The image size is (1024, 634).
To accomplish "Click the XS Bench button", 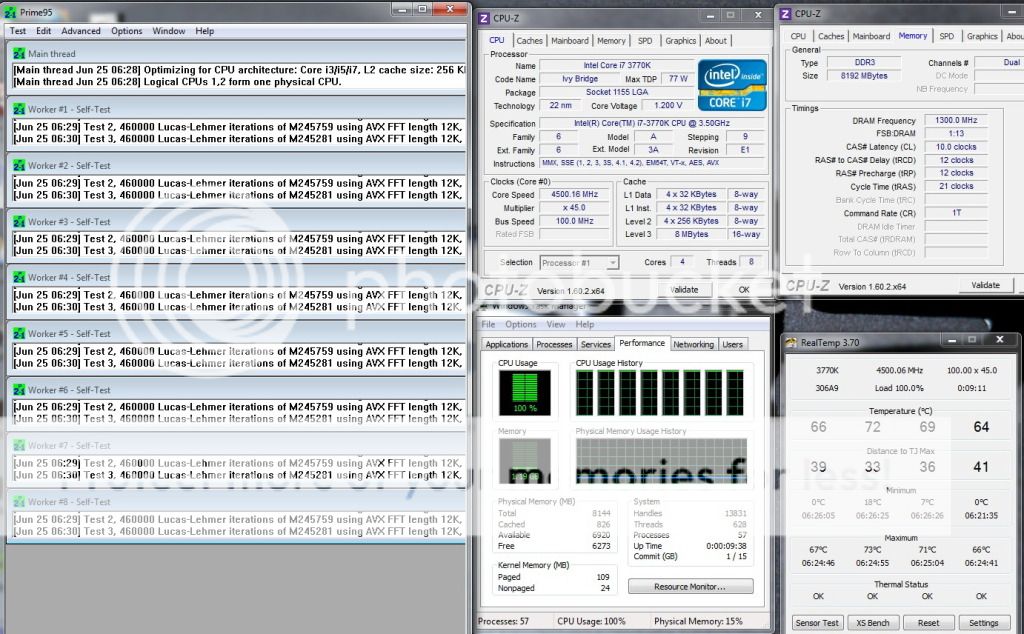I will (873, 623).
